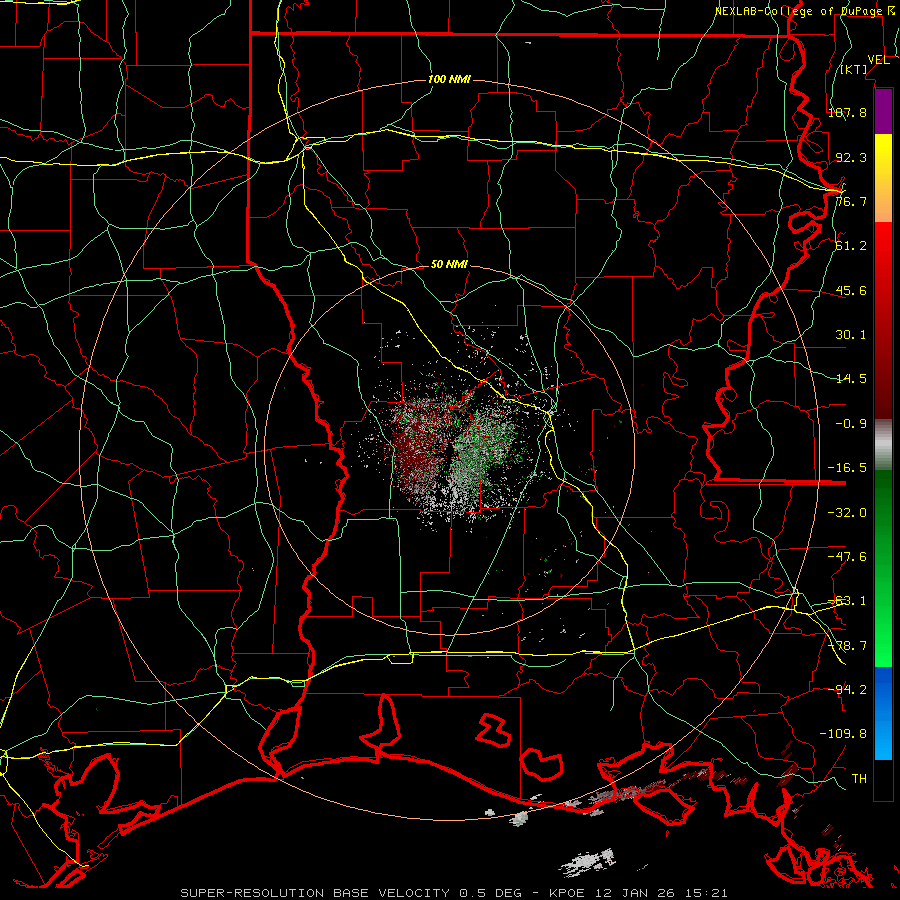
Task: Click the 45.6 velocity scale value
Action: [x=851, y=290]
